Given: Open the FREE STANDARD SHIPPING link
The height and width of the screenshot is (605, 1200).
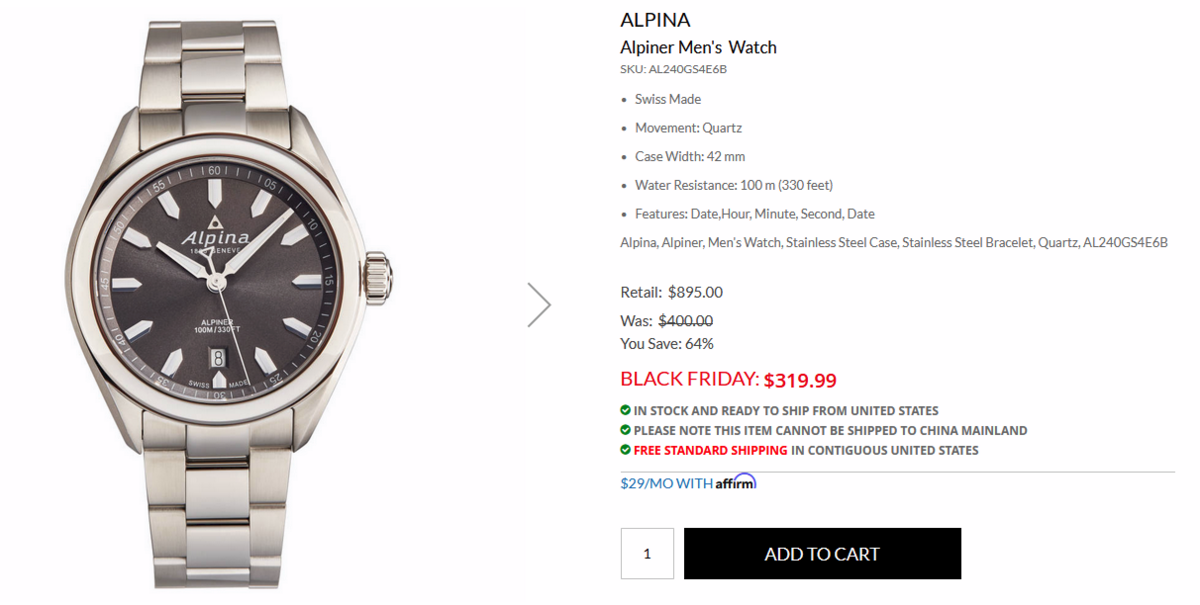Looking at the screenshot, I should (x=710, y=450).
